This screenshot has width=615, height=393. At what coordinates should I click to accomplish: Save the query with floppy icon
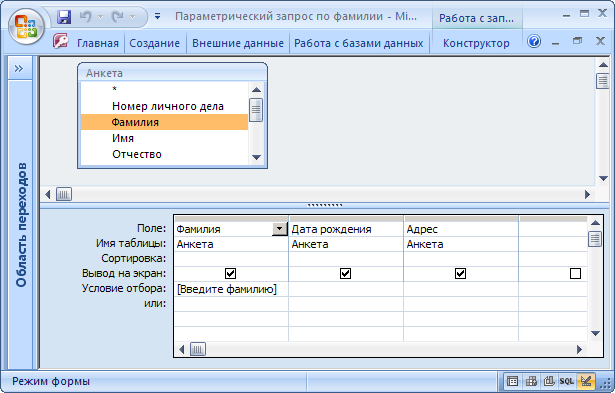tap(64, 17)
